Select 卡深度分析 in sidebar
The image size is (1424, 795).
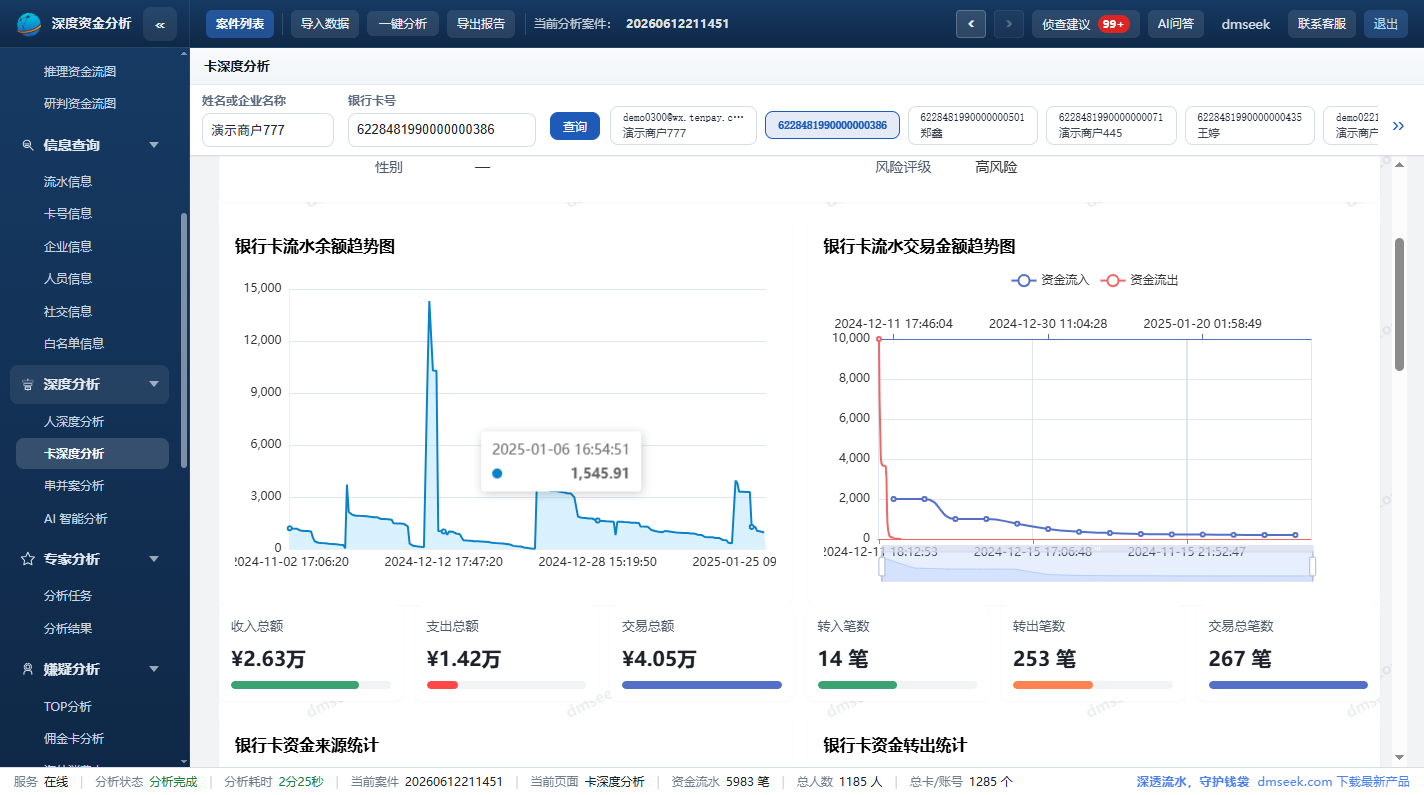click(92, 454)
